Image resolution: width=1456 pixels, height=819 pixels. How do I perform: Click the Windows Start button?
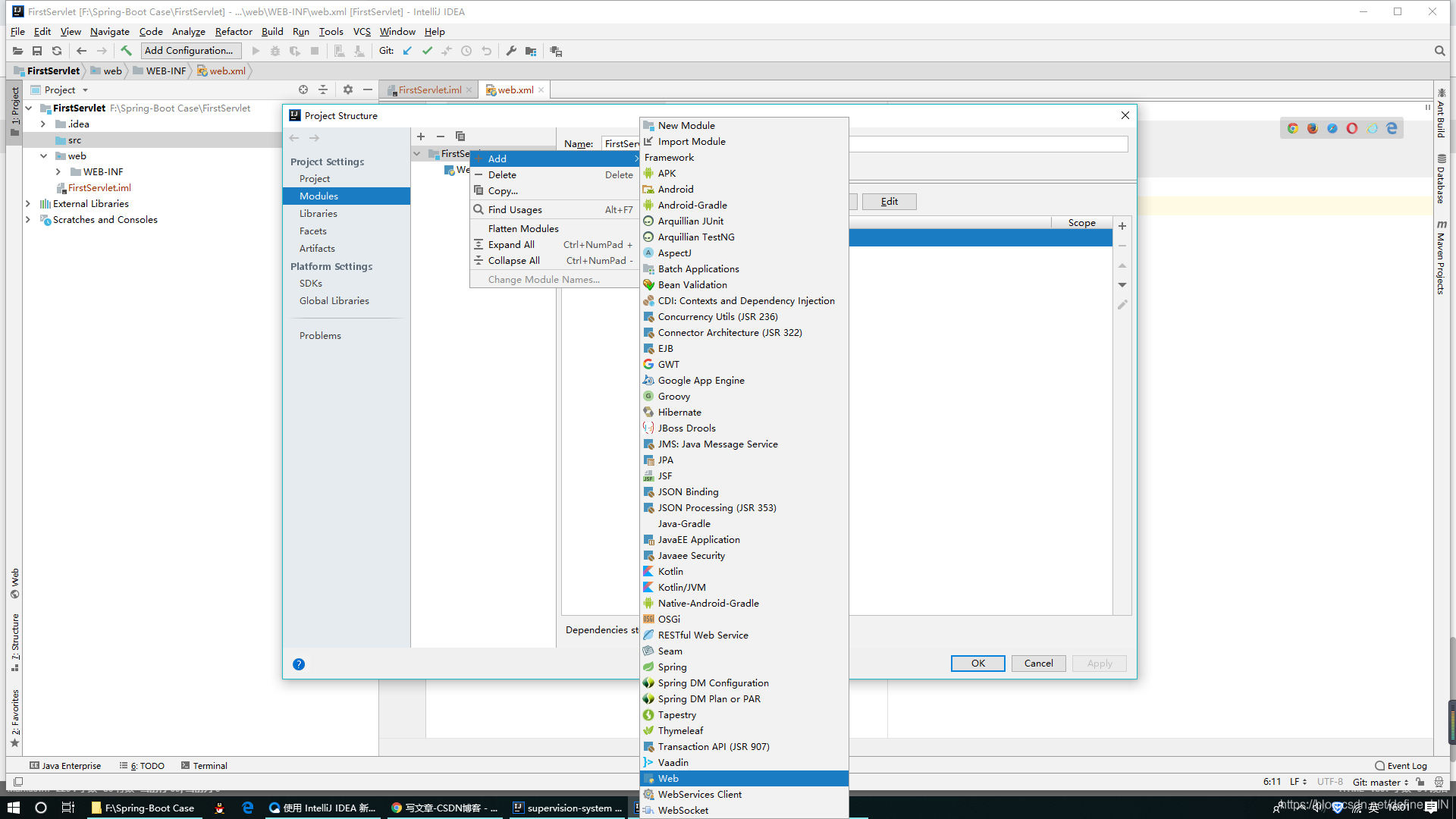point(14,808)
